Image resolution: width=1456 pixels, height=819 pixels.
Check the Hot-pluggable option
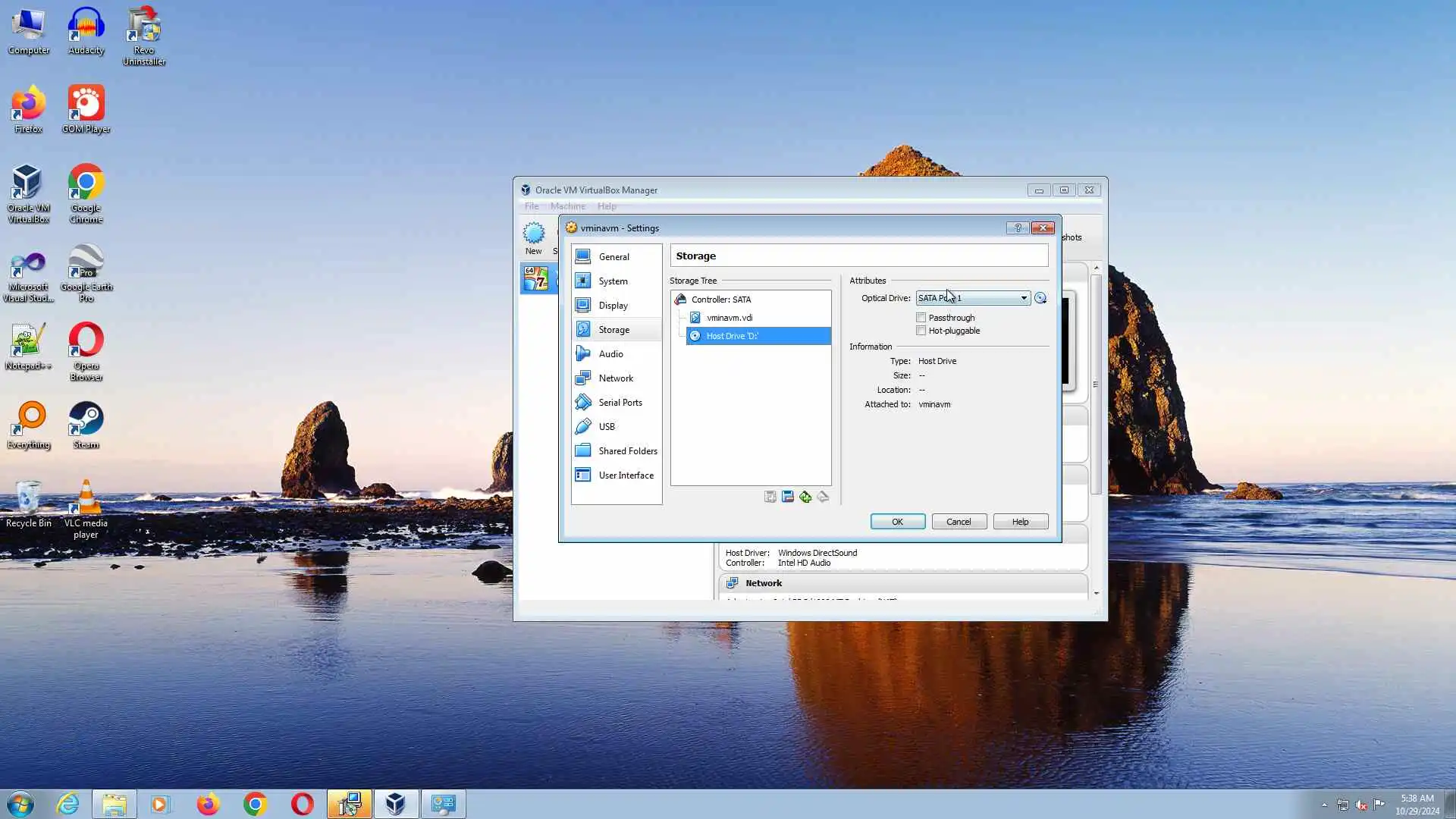point(921,331)
